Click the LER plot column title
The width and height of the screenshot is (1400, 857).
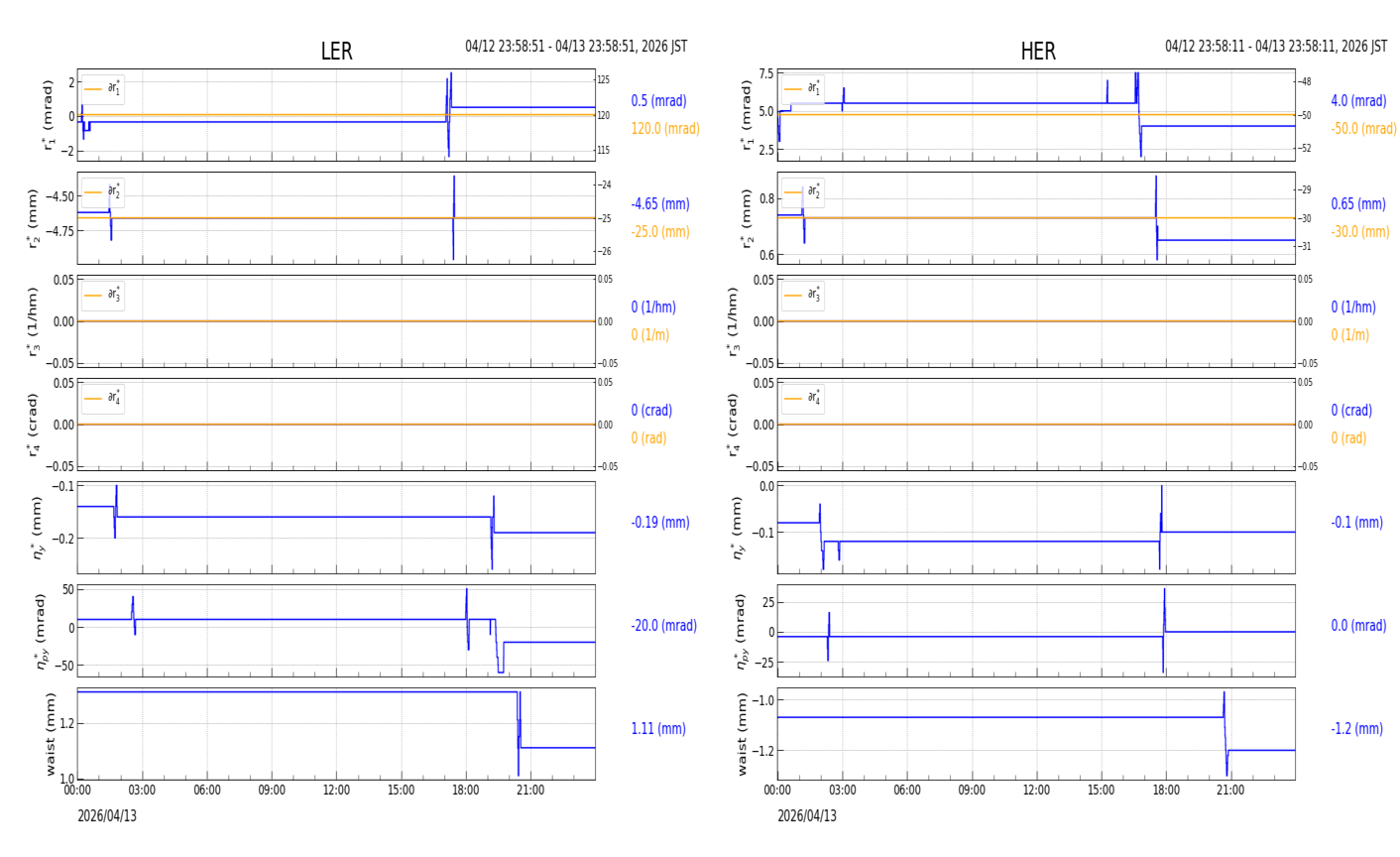(336, 52)
